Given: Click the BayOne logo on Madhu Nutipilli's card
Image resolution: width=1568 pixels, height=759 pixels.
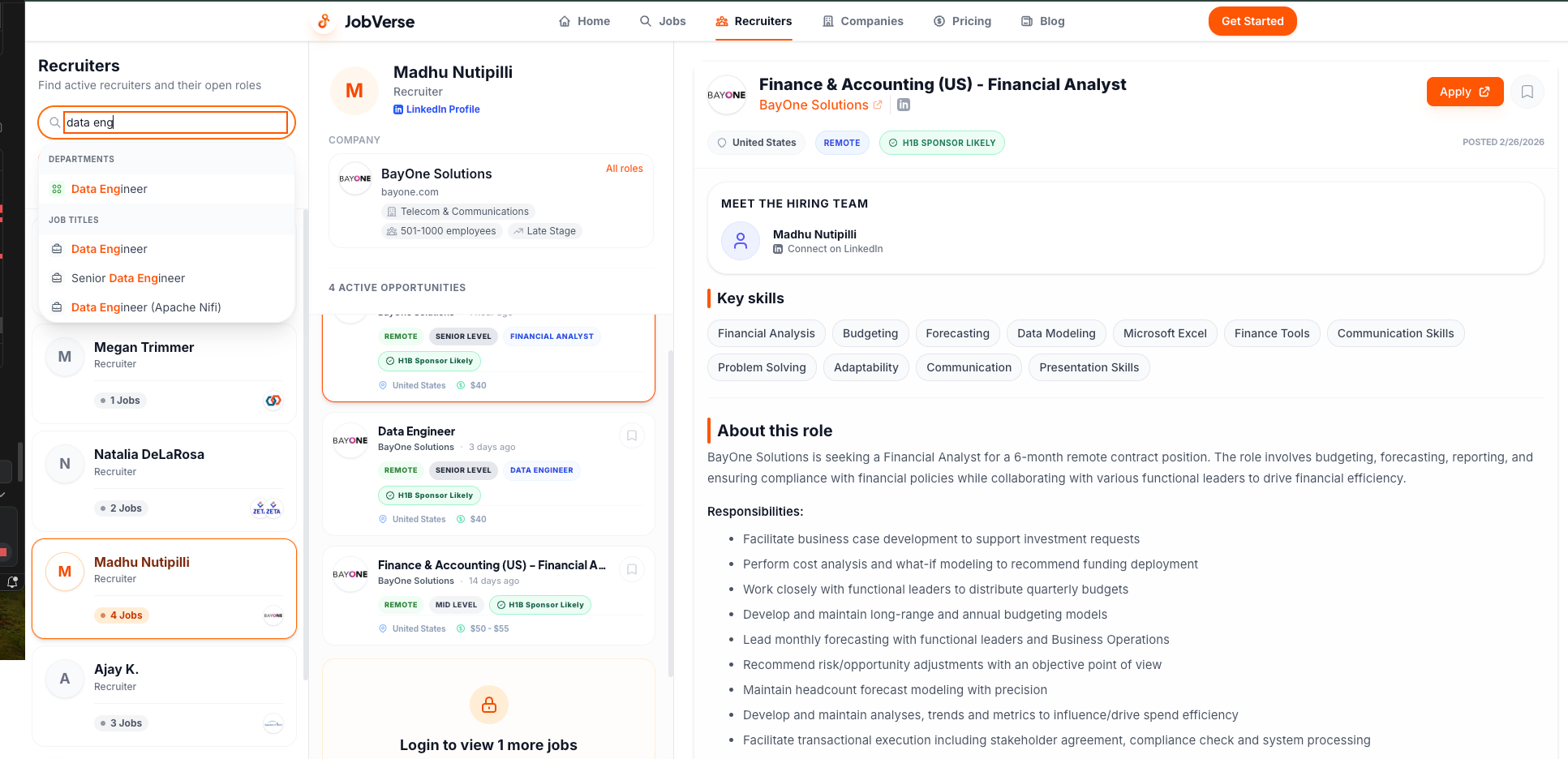Looking at the screenshot, I should 273,615.
